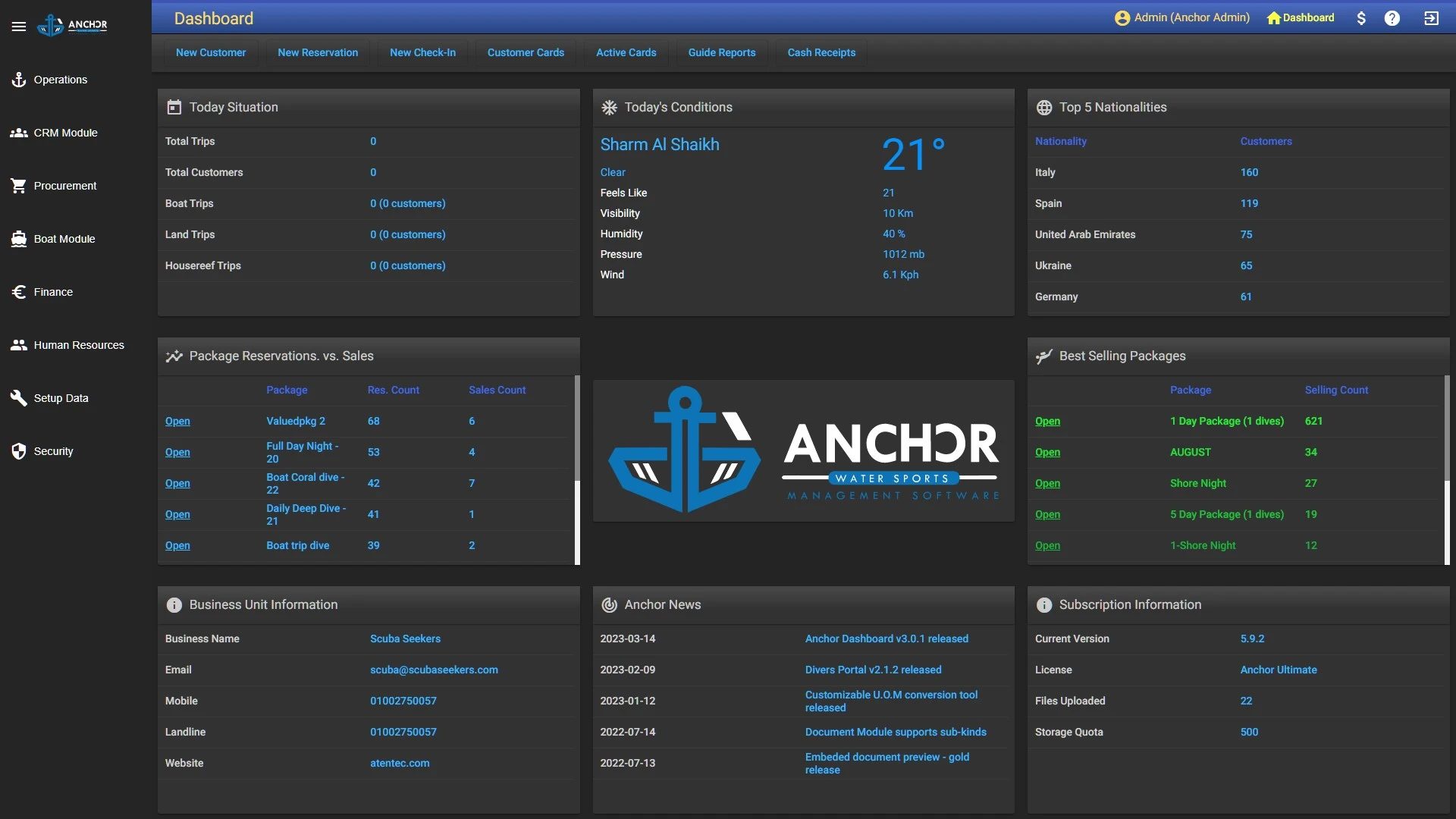Viewport: 1456px width, 819px height.
Task: Click the New Check-In button
Action: click(x=422, y=53)
